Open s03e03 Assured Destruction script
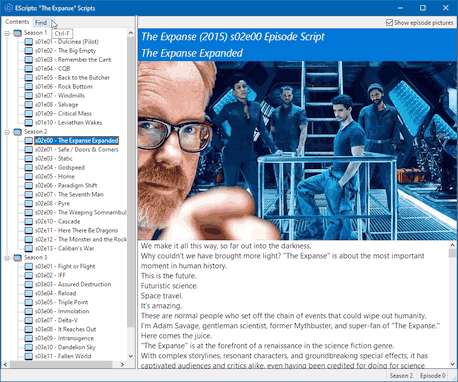 tap(73, 284)
